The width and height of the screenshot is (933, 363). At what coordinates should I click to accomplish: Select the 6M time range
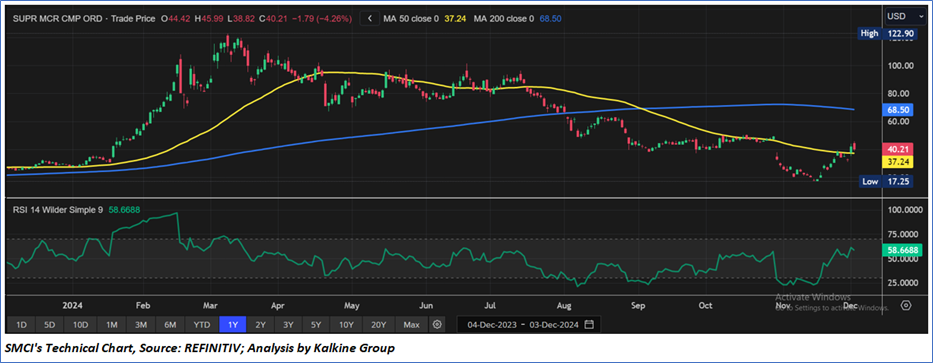[170, 325]
